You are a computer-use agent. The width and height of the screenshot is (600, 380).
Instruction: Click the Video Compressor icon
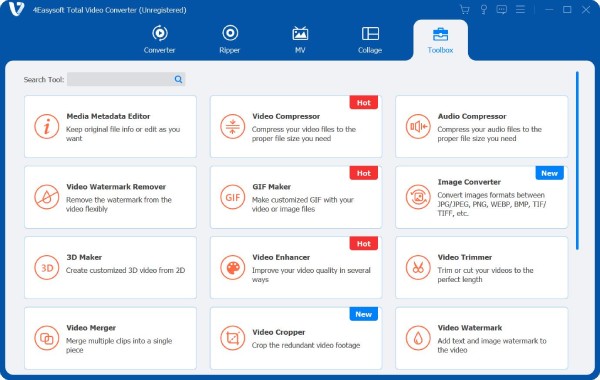(x=233, y=126)
